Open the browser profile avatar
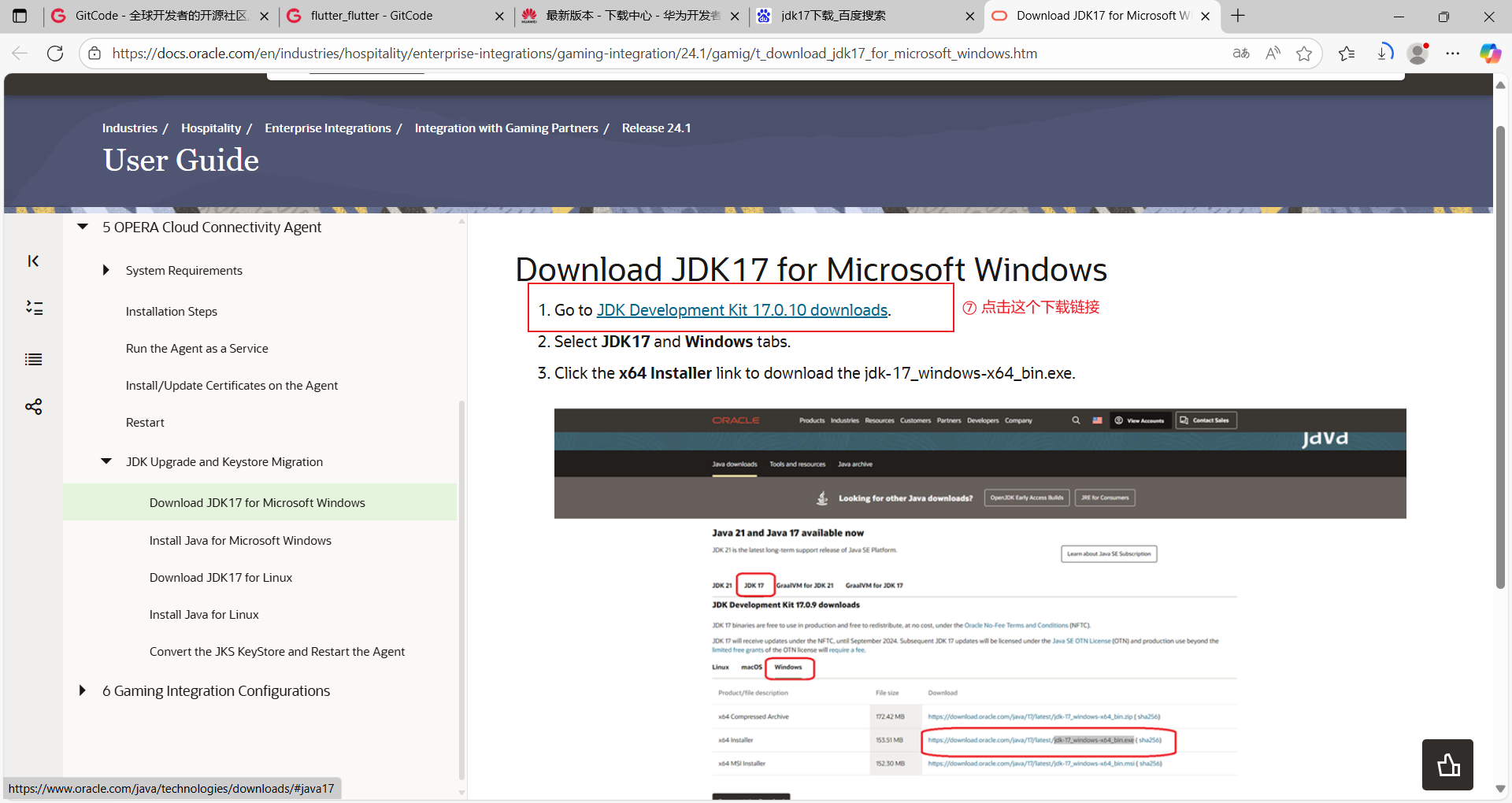 click(x=1418, y=54)
